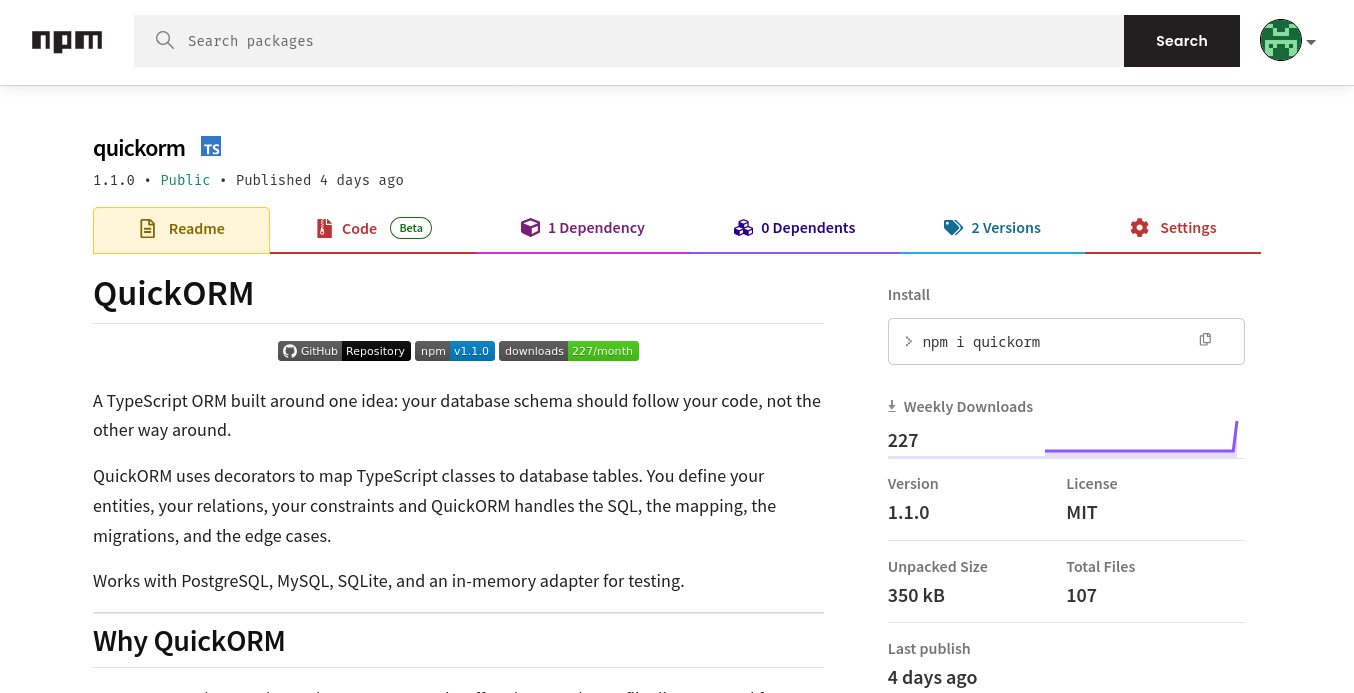This screenshot has width=1354, height=693.
Task: Focus the Search packages field
Action: point(629,41)
